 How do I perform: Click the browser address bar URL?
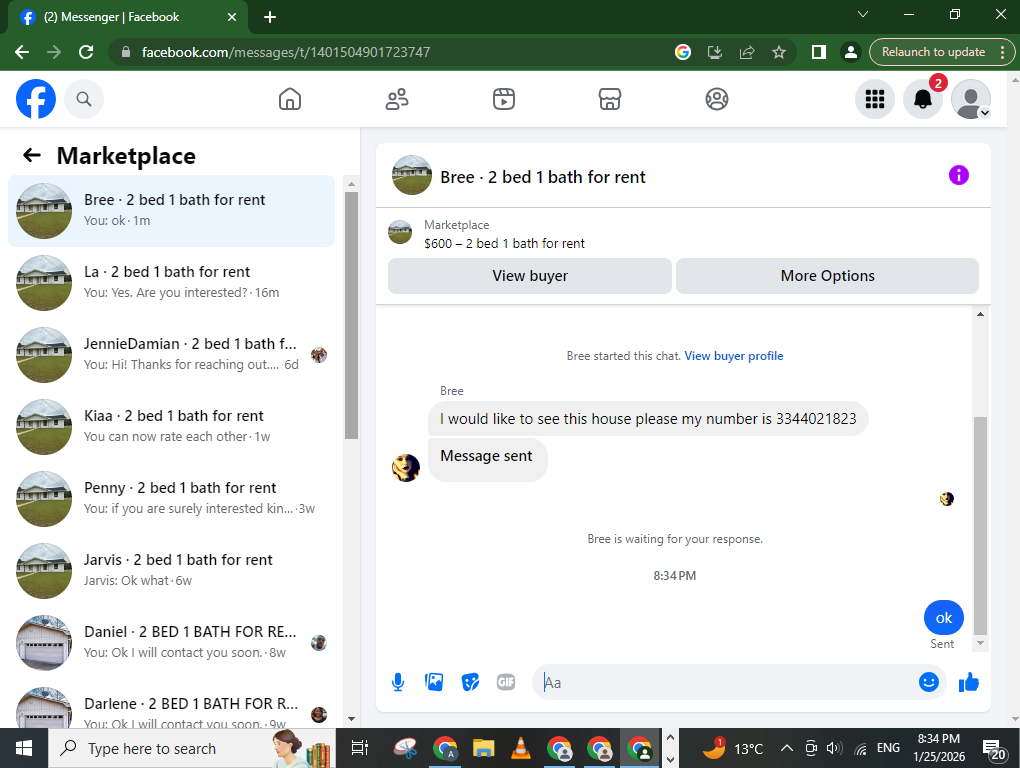click(286, 52)
